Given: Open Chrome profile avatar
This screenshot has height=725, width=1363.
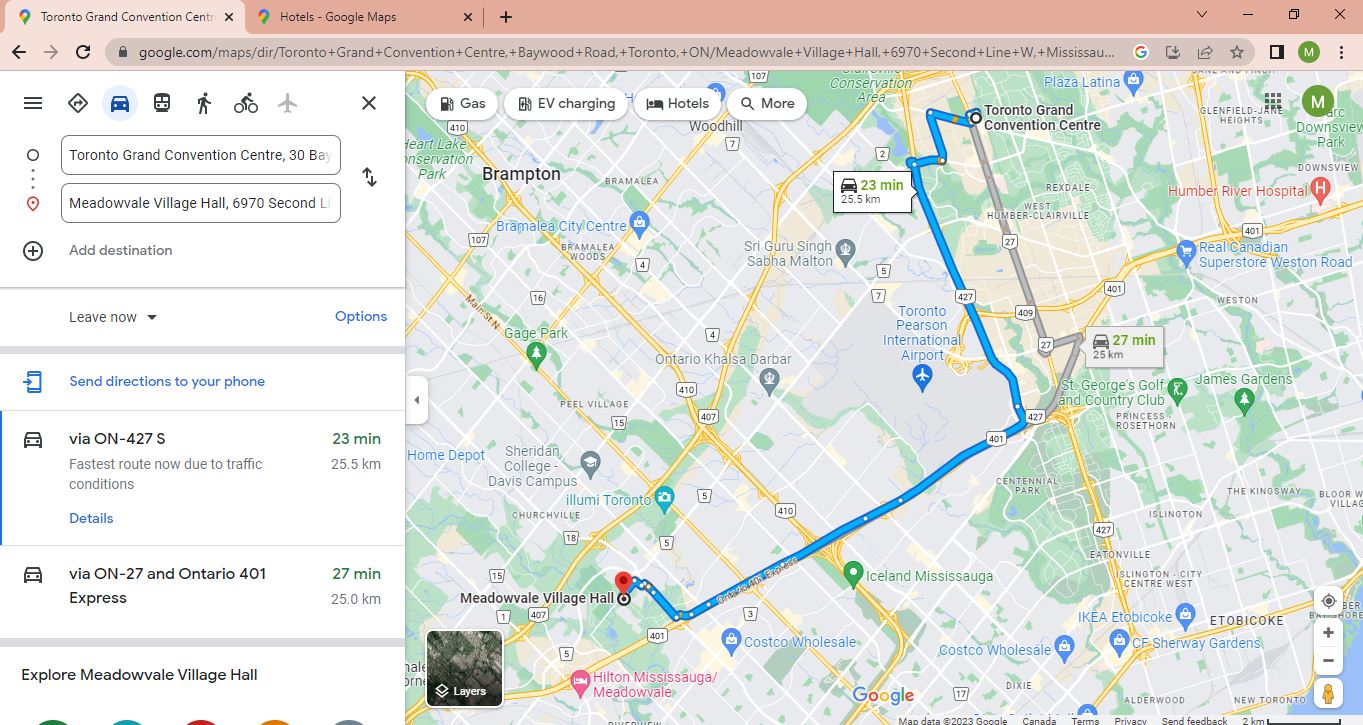Looking at the screenshot, I should tap(1309, 52).
